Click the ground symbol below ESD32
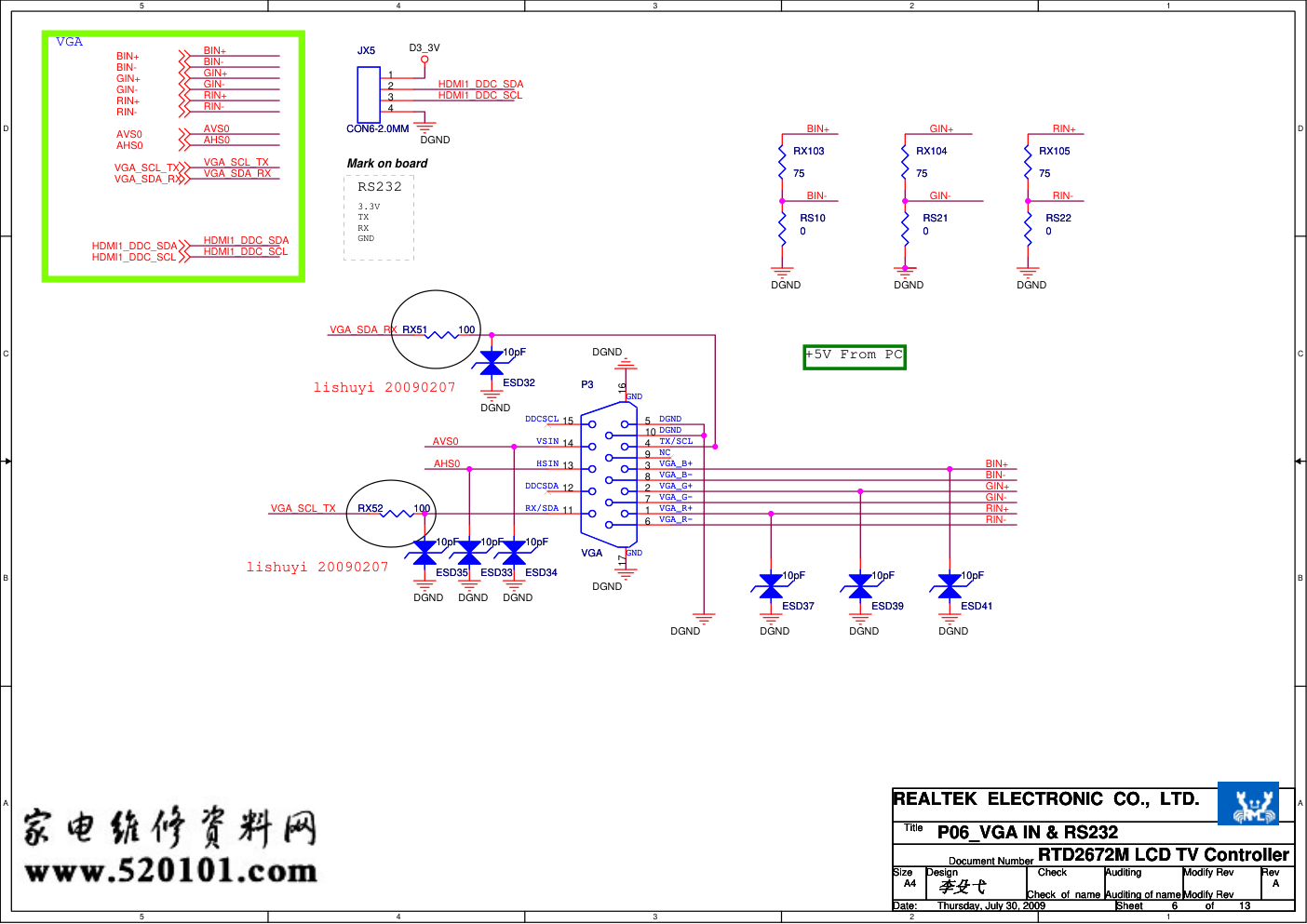1307x924 pixels. click(x=492, y=395)
